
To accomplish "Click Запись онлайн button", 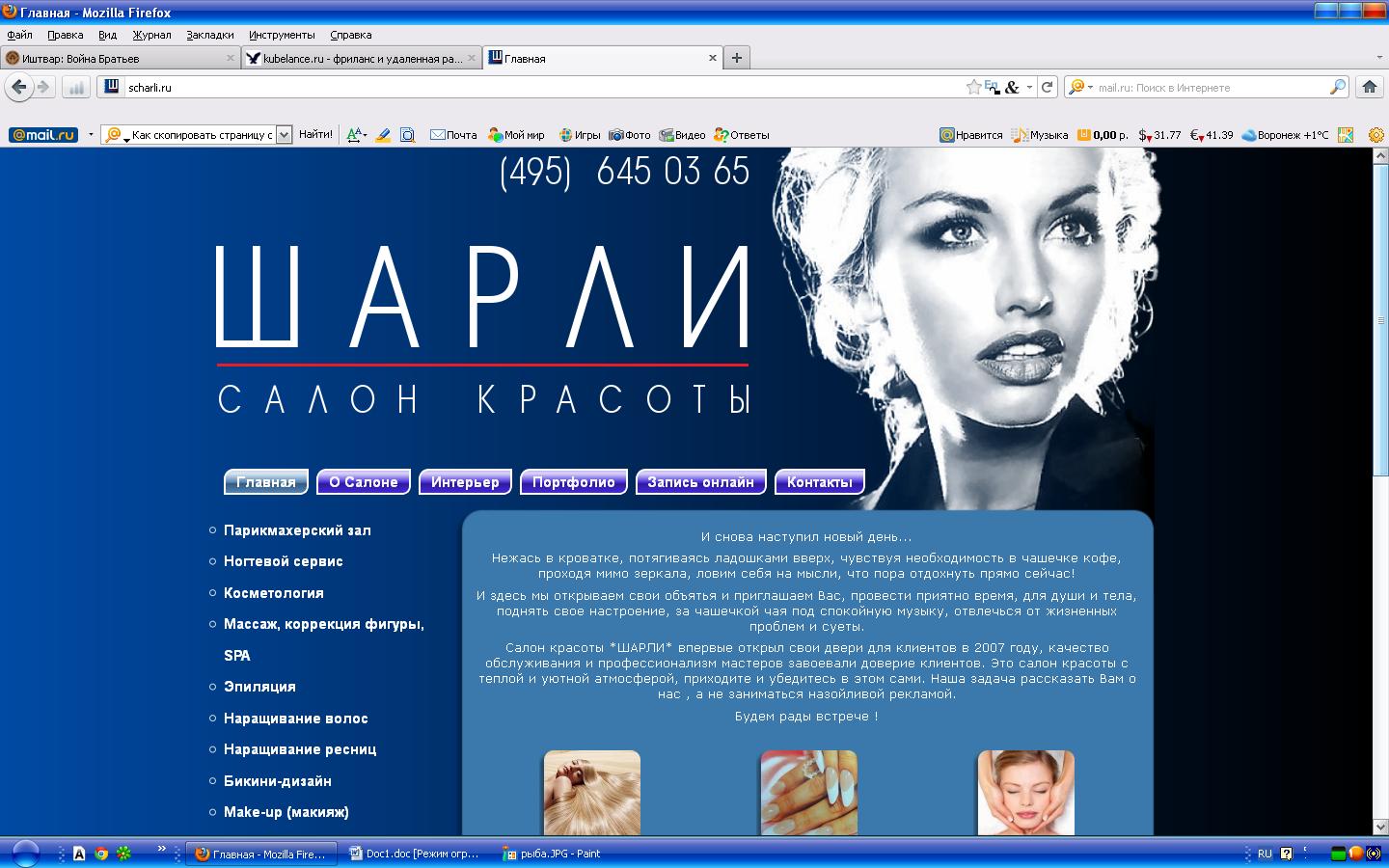I will point(701,482).
